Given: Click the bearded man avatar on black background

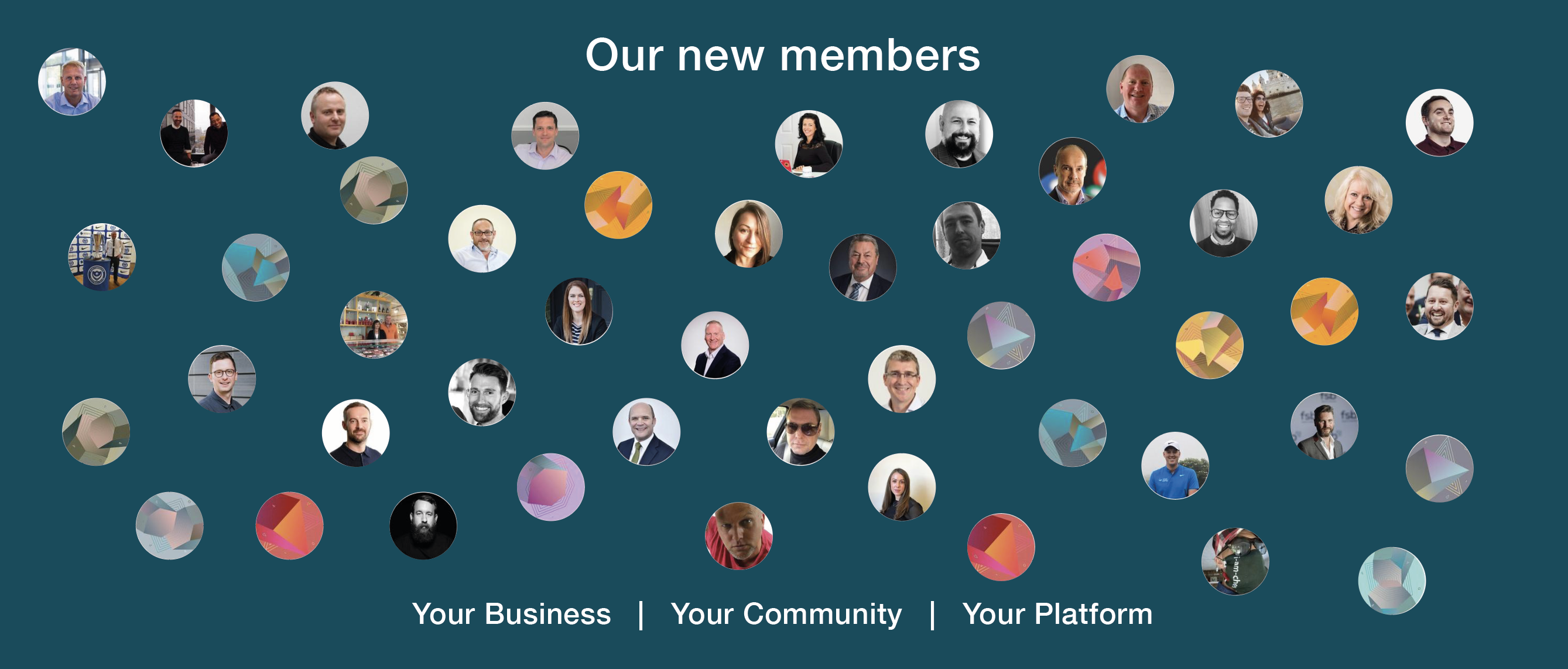Looking at the screenshot, I should click(x=423, y=526).
